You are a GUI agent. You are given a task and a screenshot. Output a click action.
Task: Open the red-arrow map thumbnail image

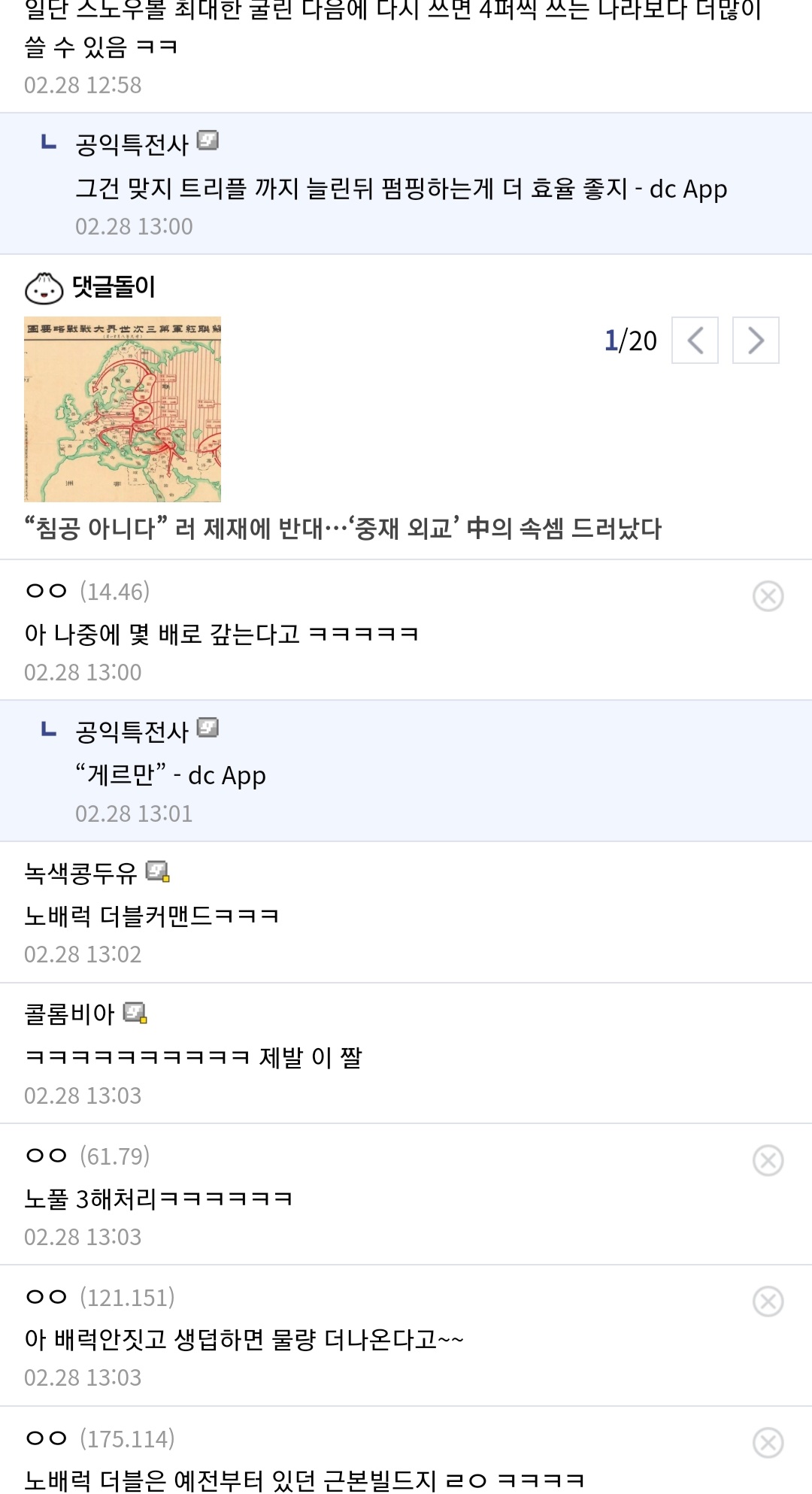point(123,409)
